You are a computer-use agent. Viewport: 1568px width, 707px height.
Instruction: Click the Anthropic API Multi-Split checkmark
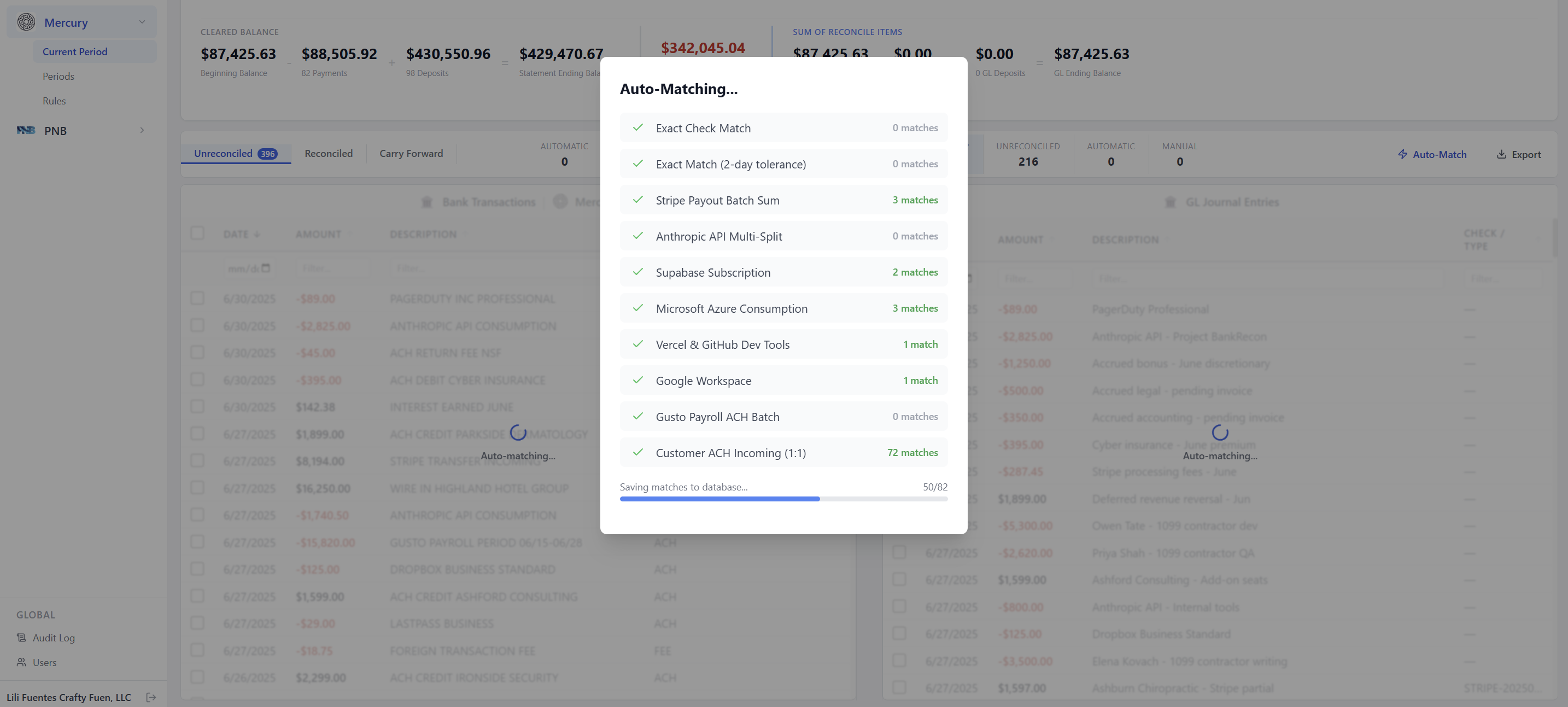coord(638,236)
